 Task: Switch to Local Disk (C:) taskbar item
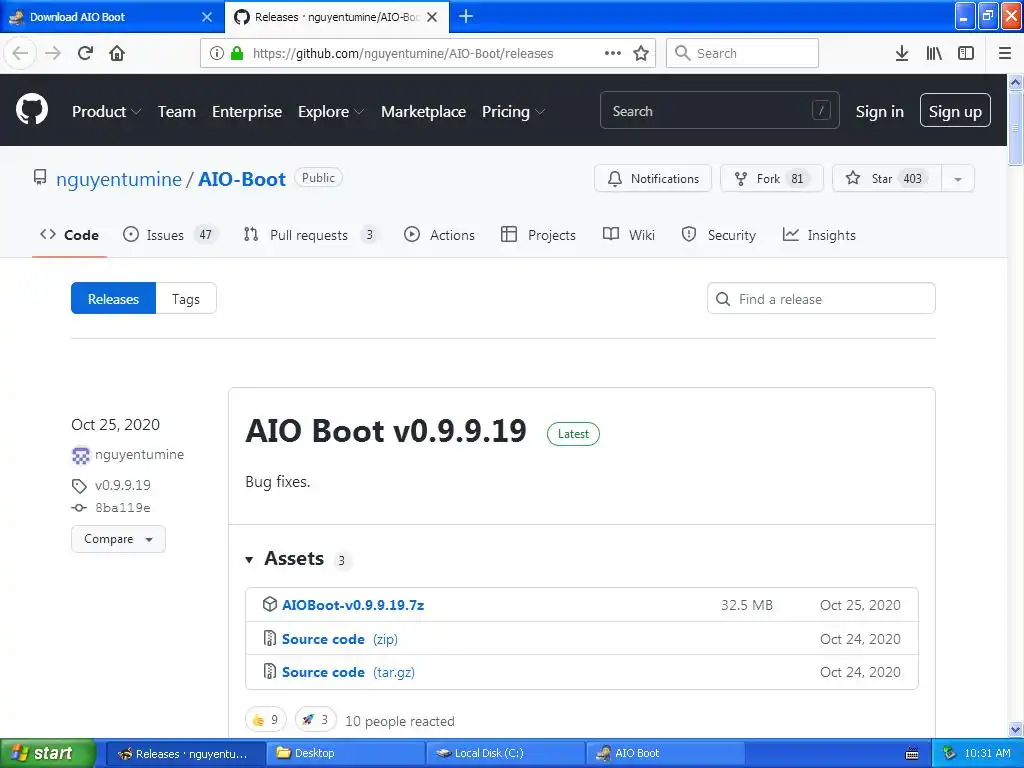(x=505, y=754)
